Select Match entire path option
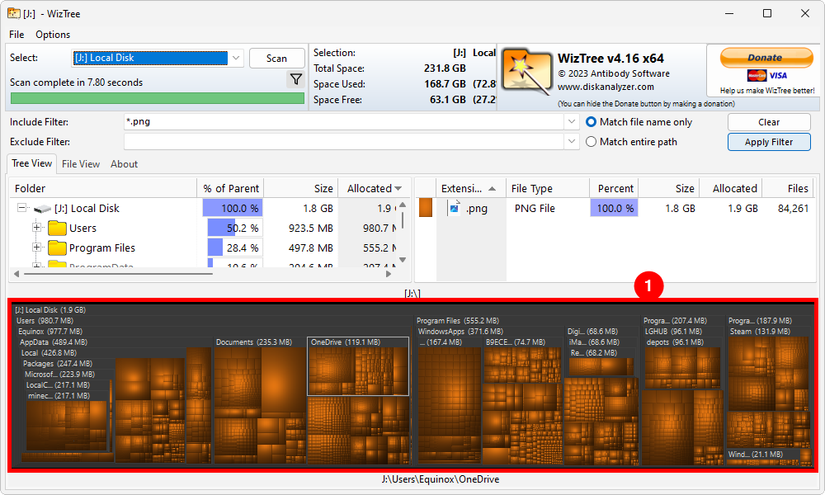 coord(591,142)
